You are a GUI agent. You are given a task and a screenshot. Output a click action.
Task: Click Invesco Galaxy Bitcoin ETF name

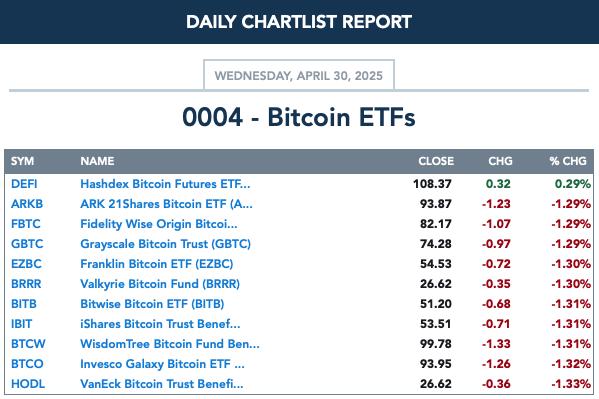pos(162,363)
